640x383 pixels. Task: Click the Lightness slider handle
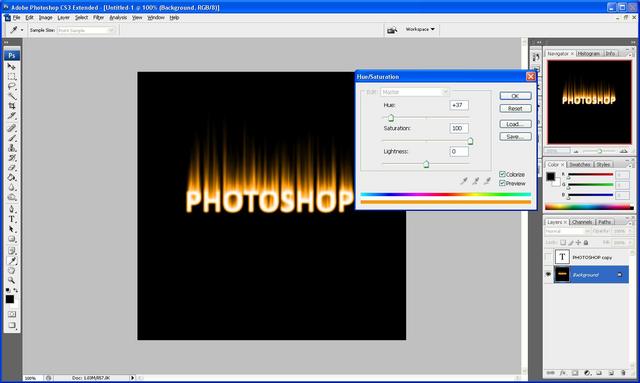[426, 164]
